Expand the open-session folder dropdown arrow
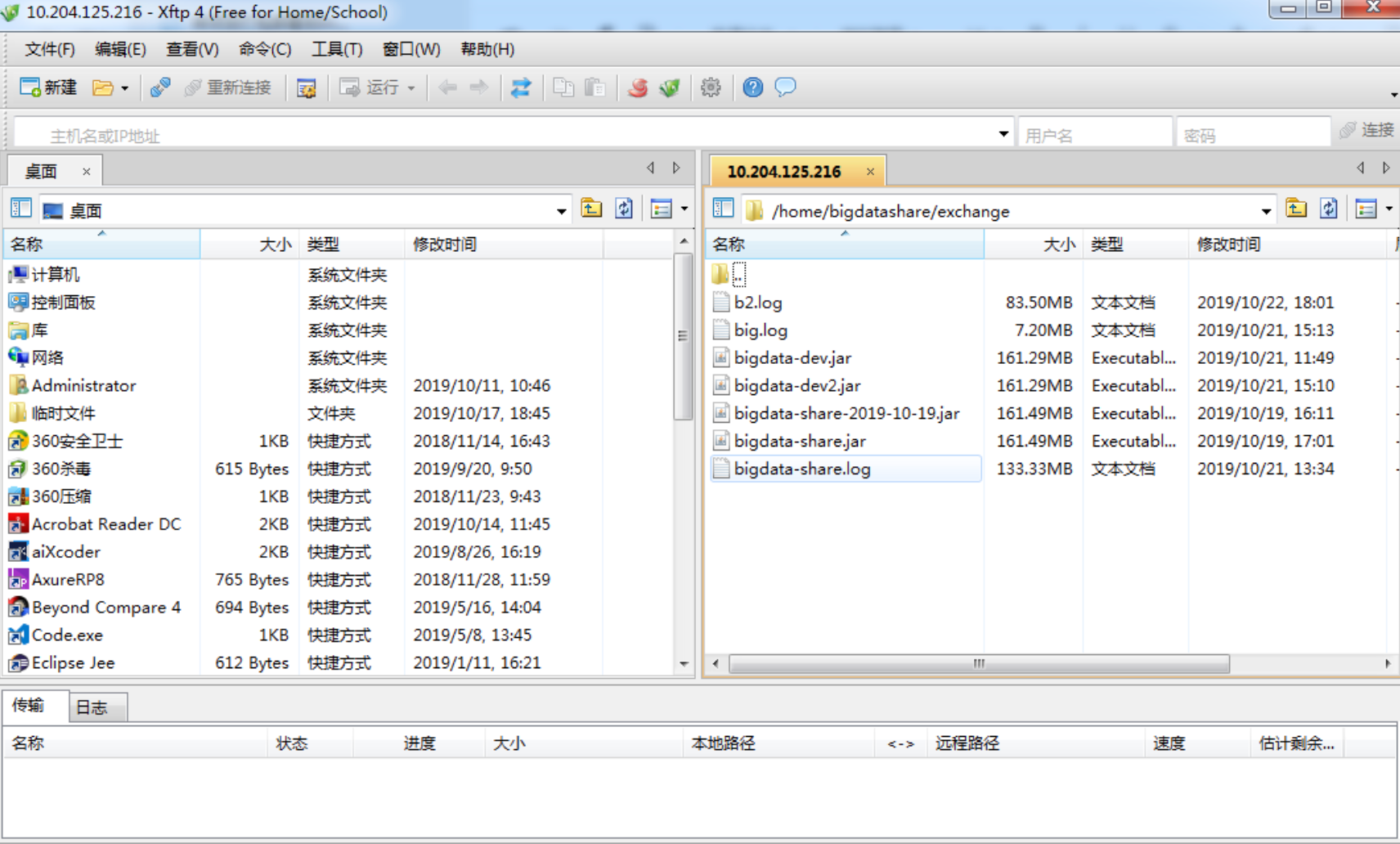Screen dimensions: 1400x844 pyautogui.click(x=125, y=88)
